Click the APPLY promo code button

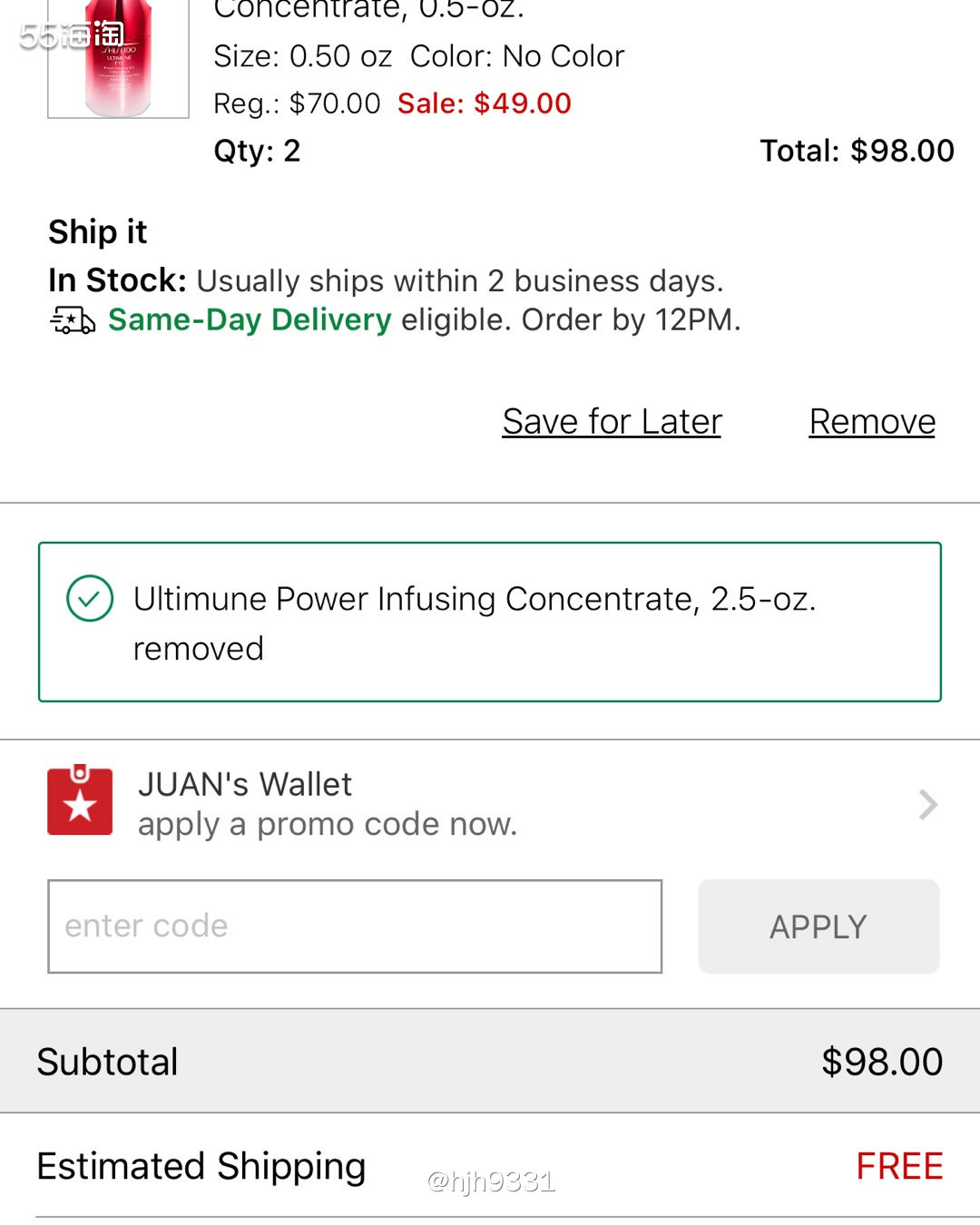pyautogui.click(x=818, y=926)
